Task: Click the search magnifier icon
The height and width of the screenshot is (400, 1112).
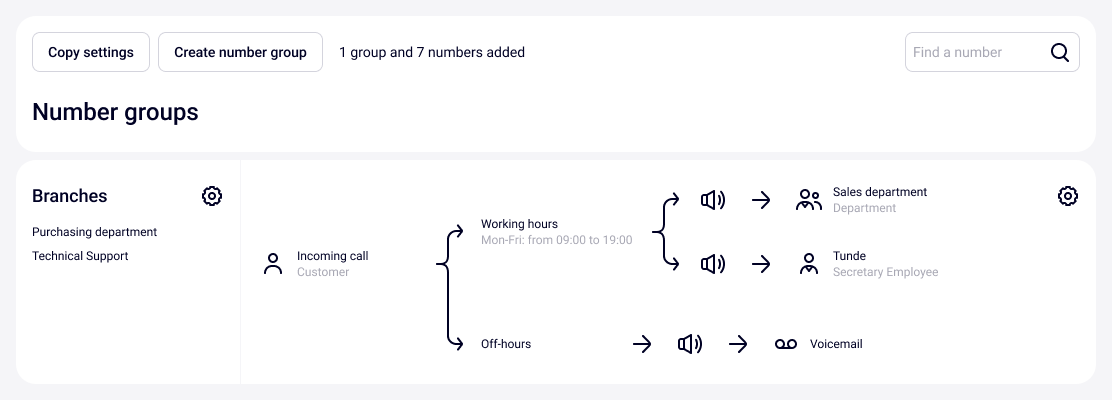Action: click(x=1059, y=53)
